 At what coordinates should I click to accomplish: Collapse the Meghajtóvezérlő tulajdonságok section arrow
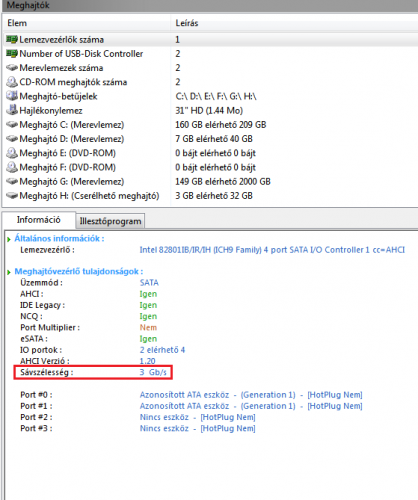coord(9,272)
